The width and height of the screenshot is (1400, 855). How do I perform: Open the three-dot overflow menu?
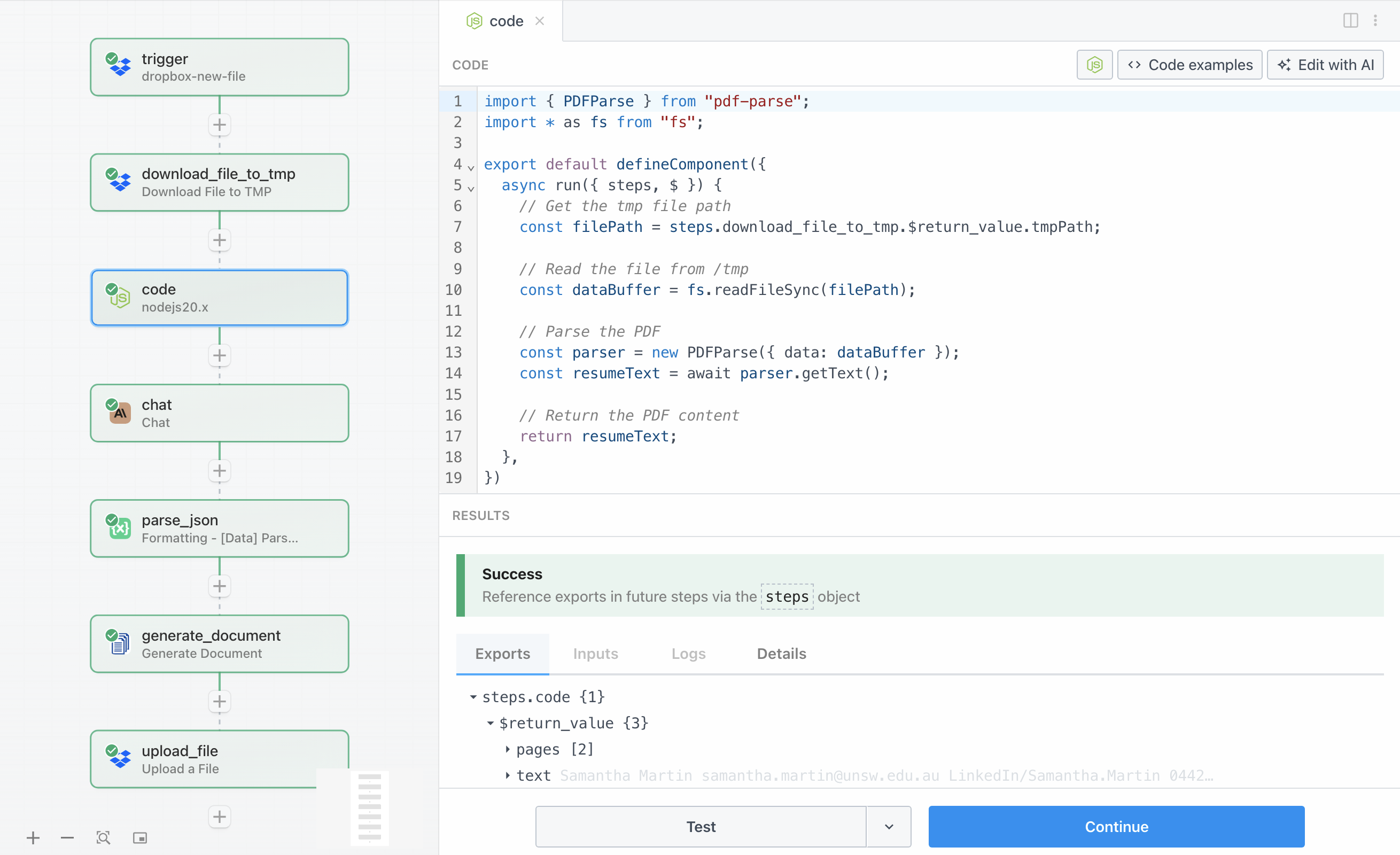(x=1375, y=20)
